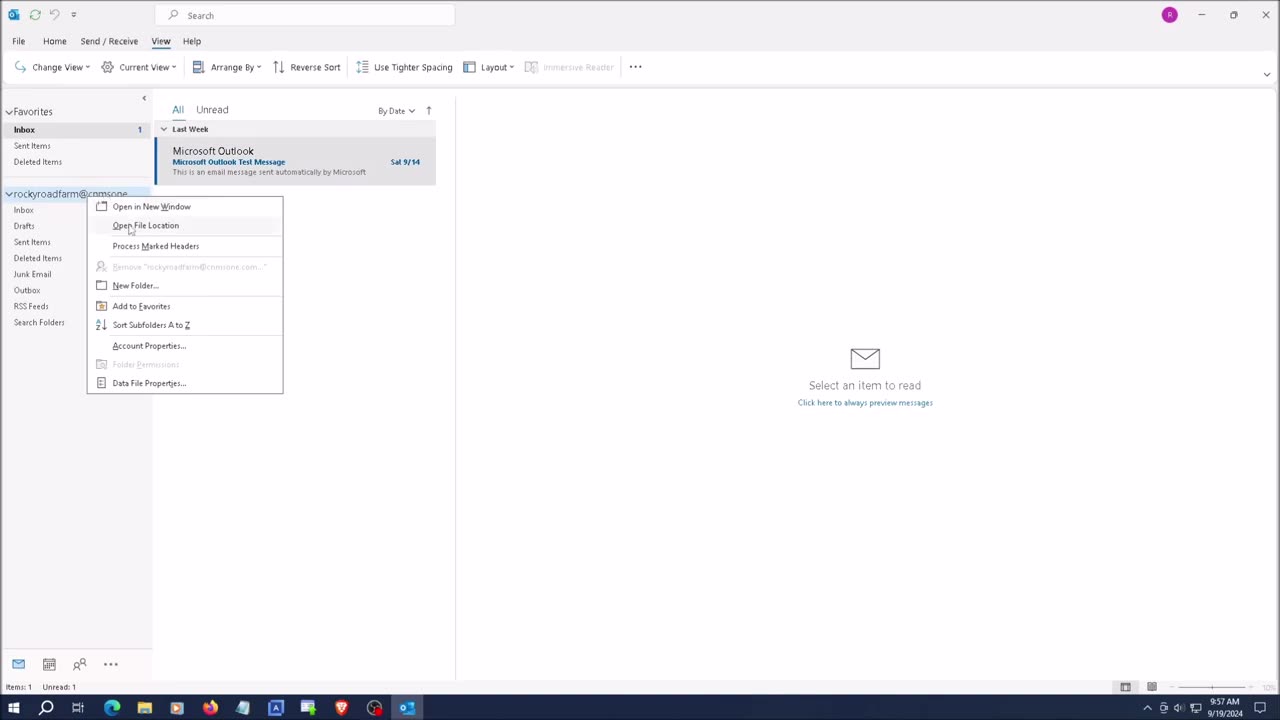Show All messages filter tab
The image size is (1280, 720).
tap(178, 110)
